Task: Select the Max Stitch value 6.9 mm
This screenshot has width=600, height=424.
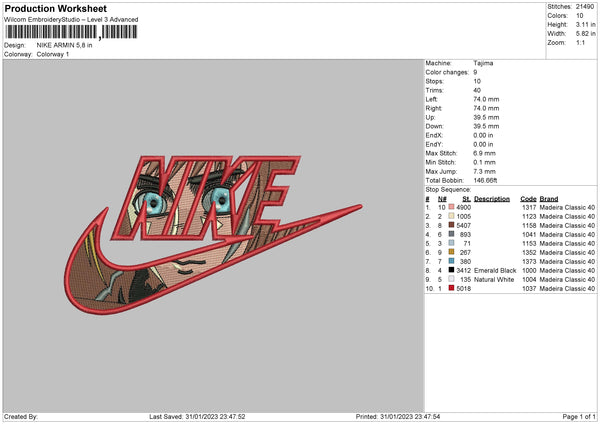Action: pyautogui.click(x=484, y=153)
